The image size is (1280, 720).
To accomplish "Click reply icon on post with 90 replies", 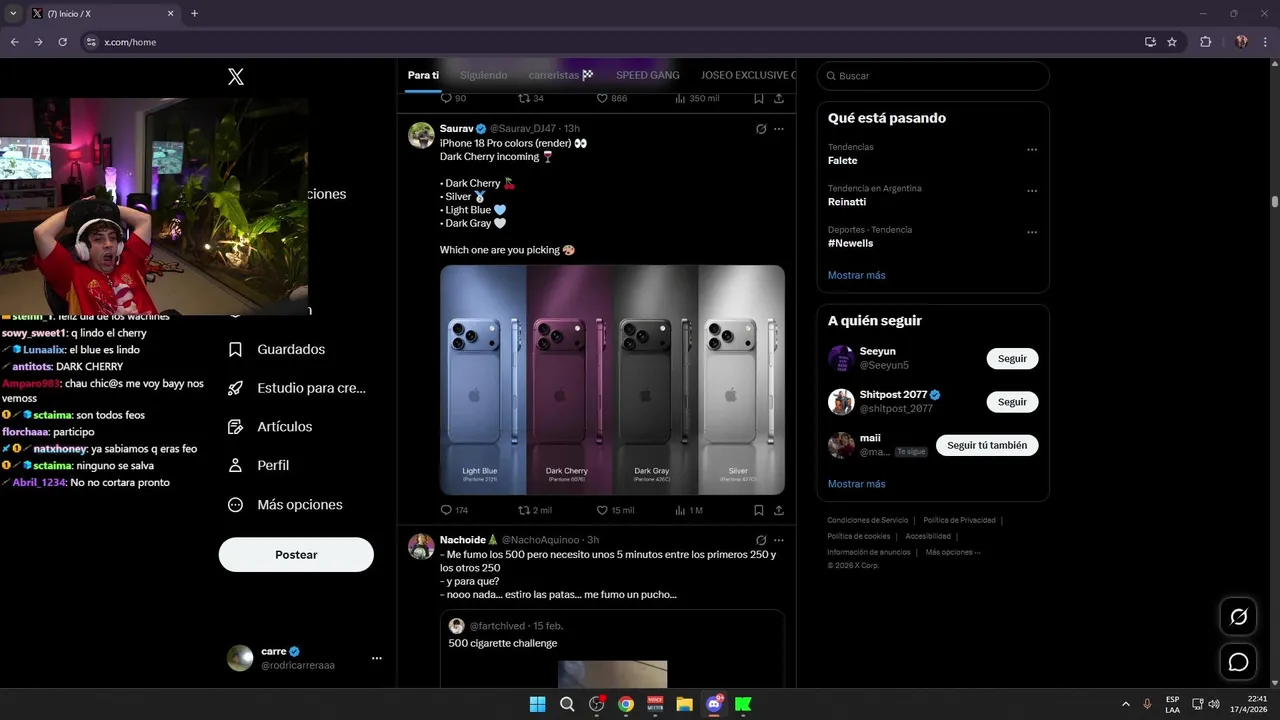I will 453,98.
